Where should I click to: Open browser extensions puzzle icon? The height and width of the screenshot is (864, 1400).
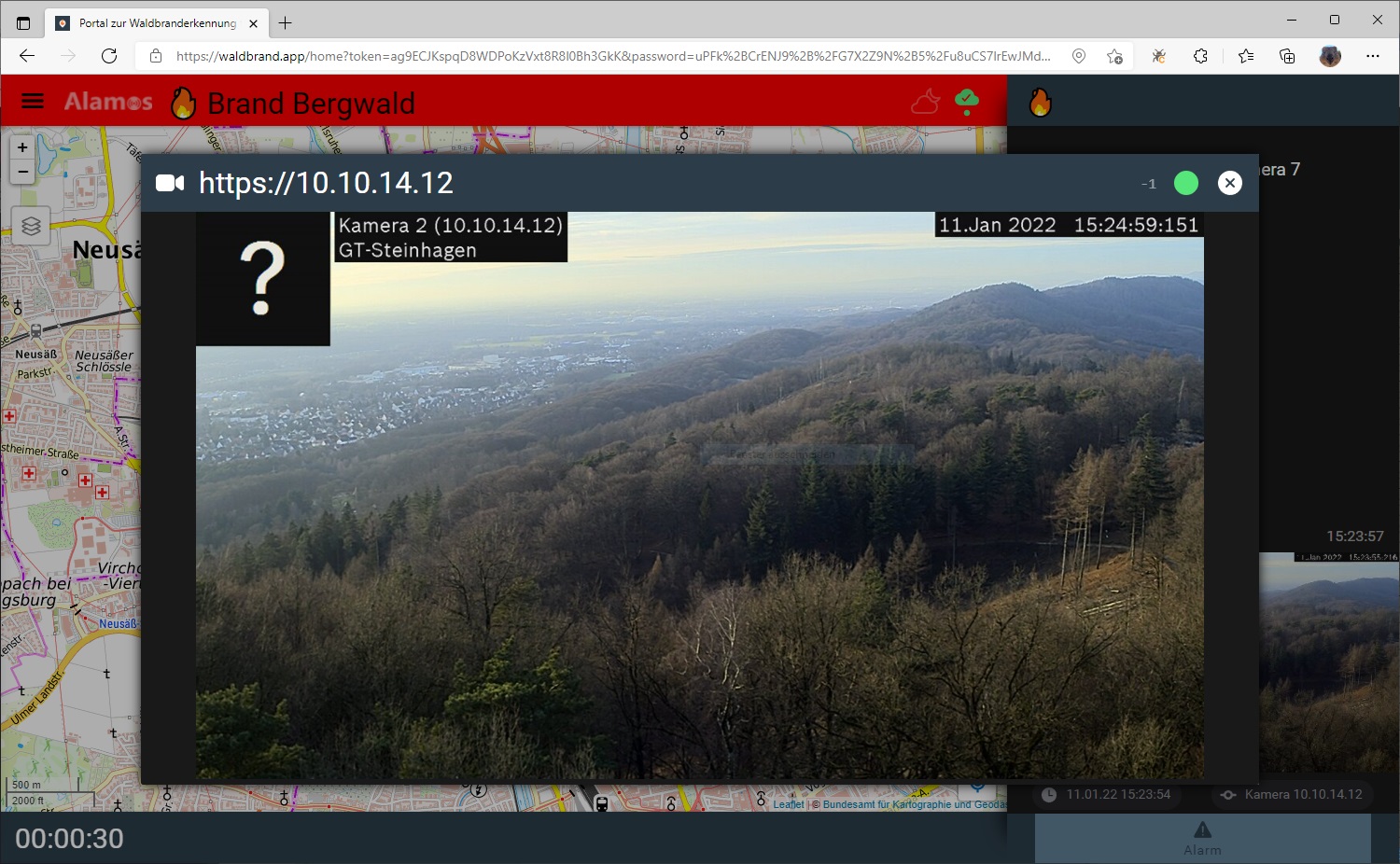coord(1201,56)
